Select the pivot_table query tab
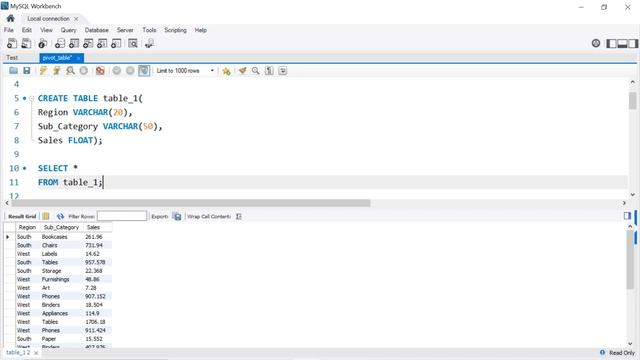The height and width of the screenshot is (360, 640). click(57, 58)
